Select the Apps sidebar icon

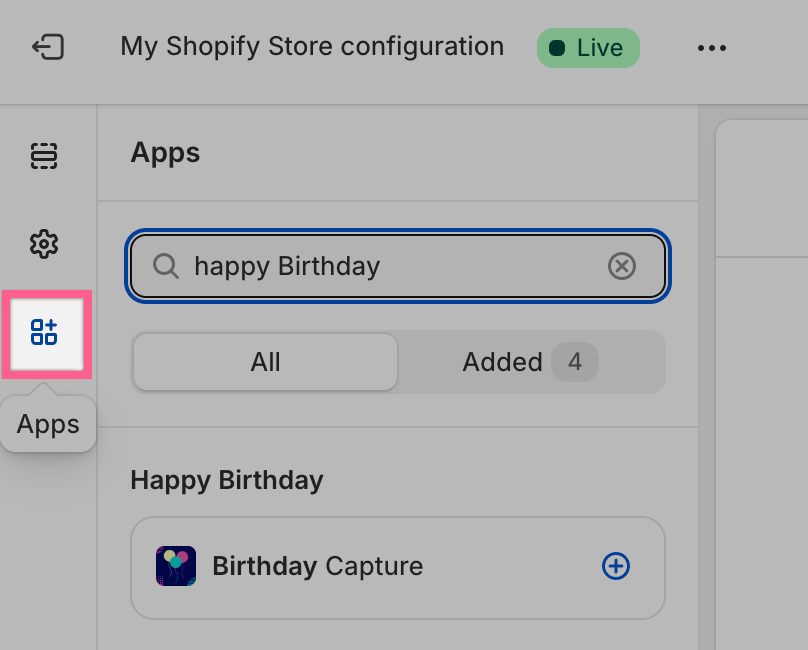coord(45,333)
